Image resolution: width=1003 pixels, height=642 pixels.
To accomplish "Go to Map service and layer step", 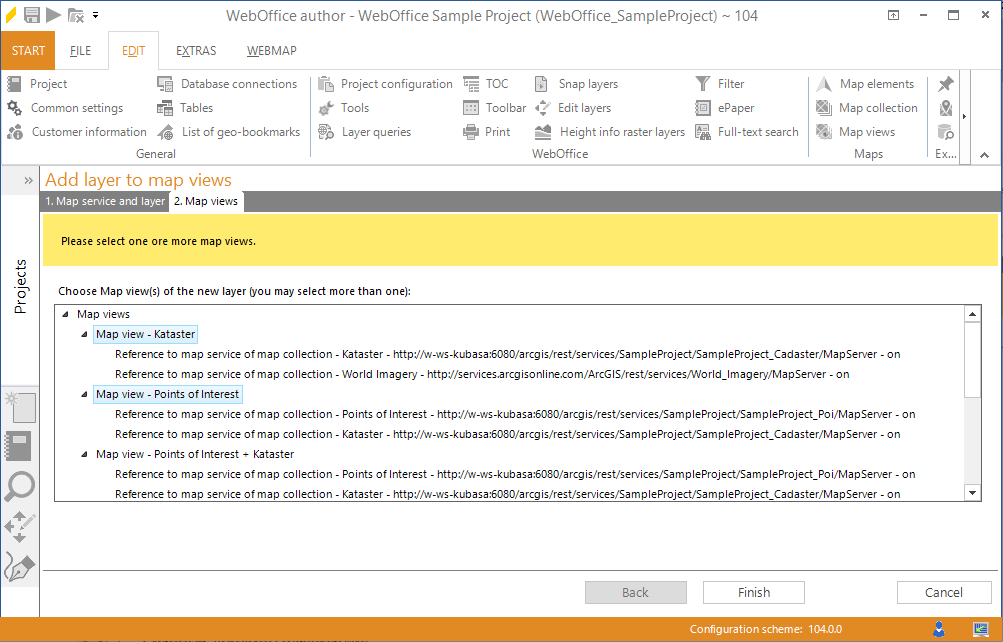I will [105, 201].
